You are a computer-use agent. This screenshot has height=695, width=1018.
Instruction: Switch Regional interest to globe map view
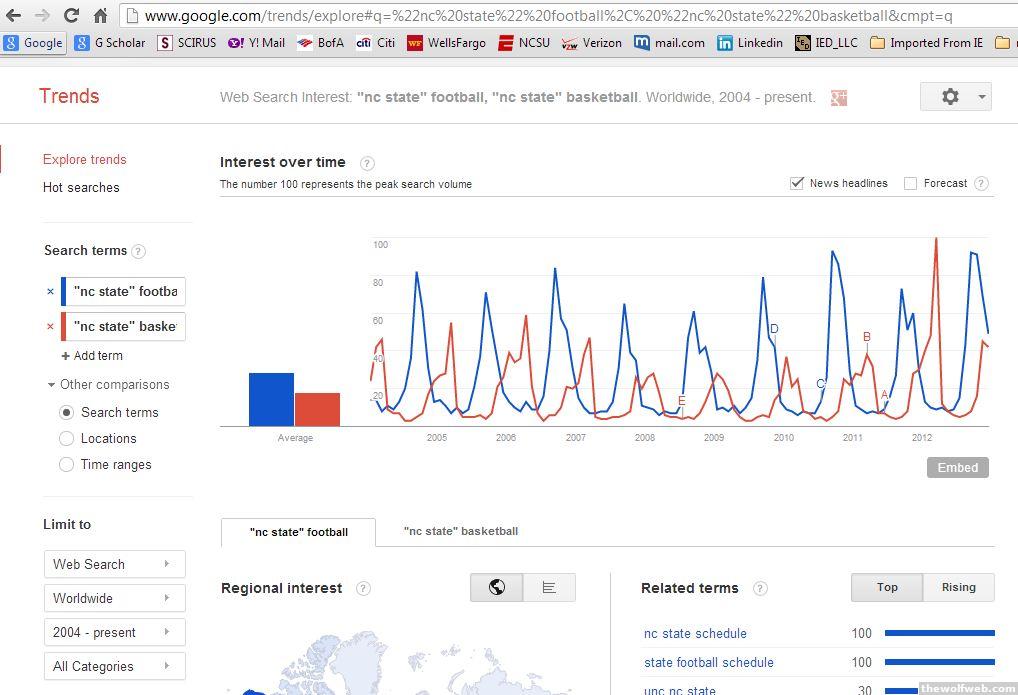pyautogui.click(x=497, y=588)
